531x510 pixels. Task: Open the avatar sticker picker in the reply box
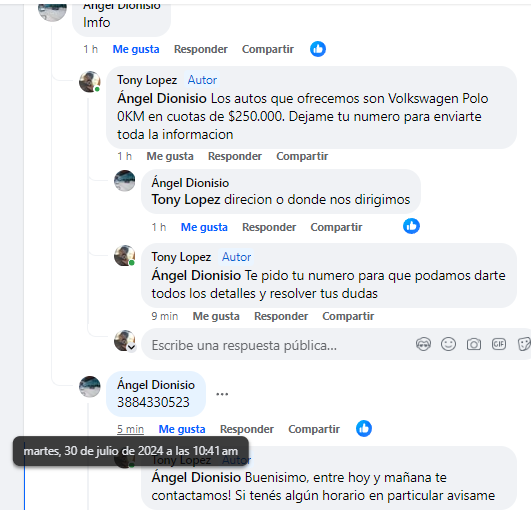click(x=423, y=345)
